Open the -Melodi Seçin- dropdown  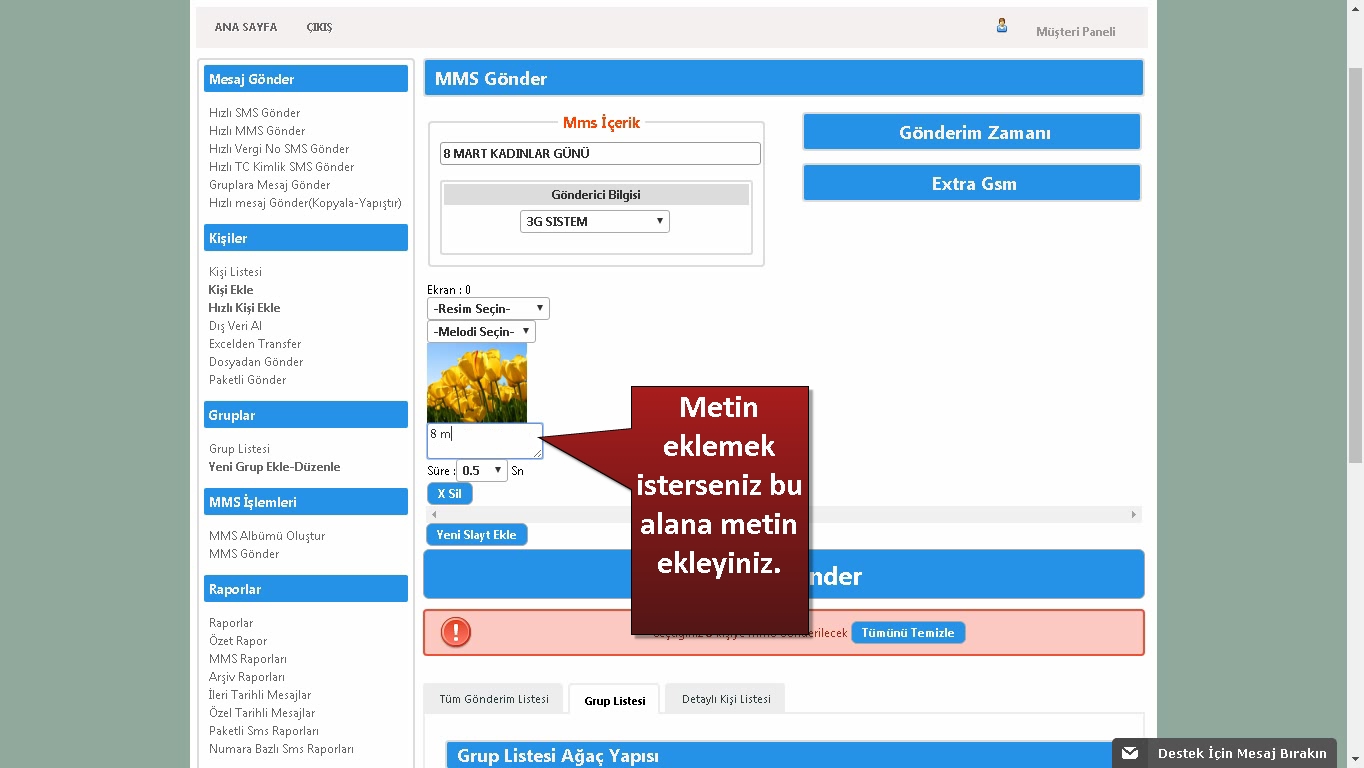pyautogui.click(x=481, y=331)
